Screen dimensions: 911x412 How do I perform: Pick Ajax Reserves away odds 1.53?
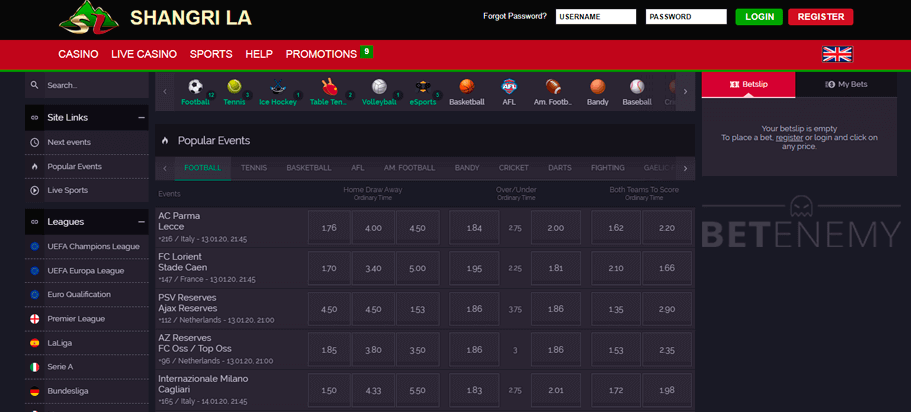pyautogui.click(x=417, y=309)
